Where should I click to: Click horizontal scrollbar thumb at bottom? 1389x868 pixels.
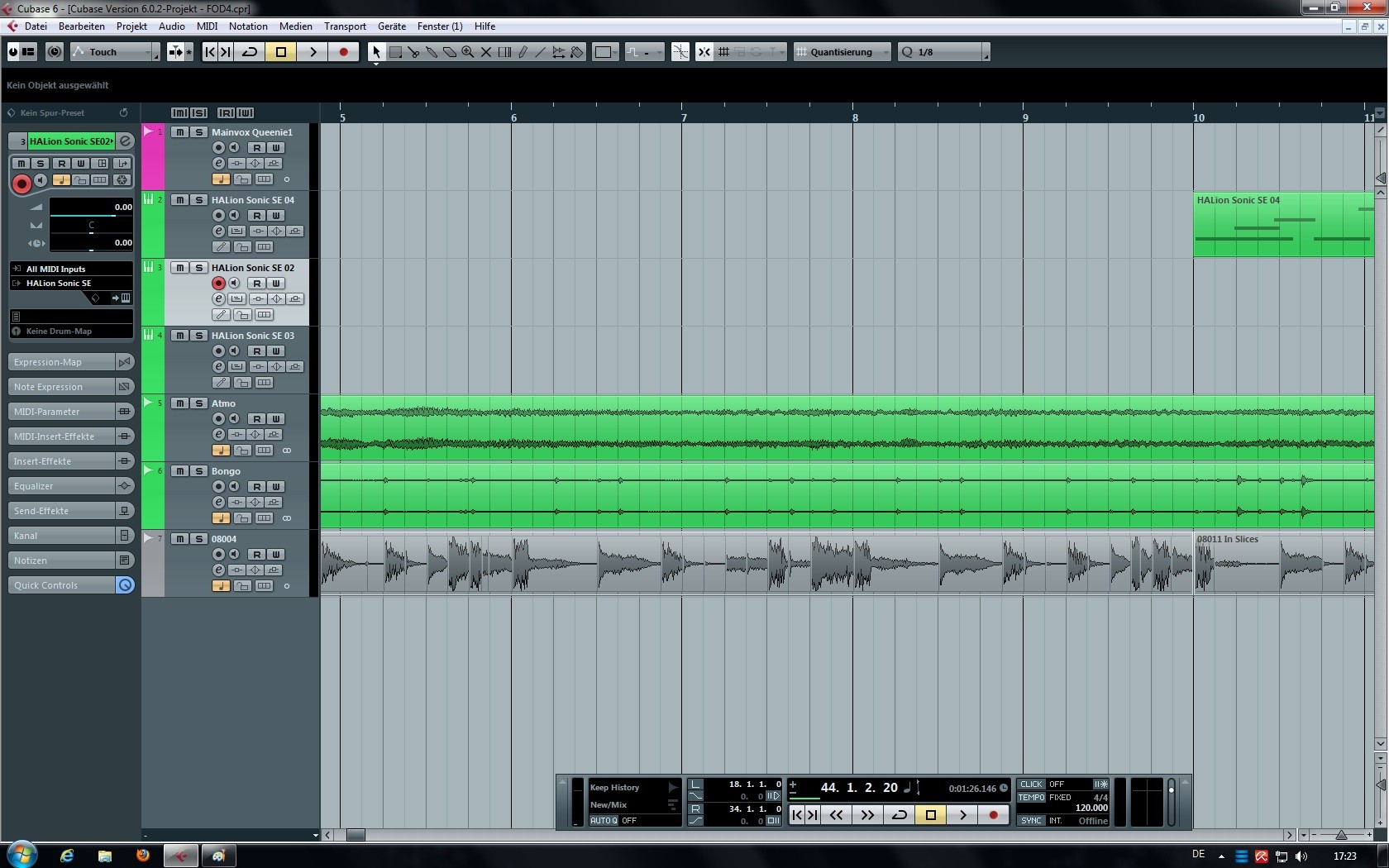356,835
